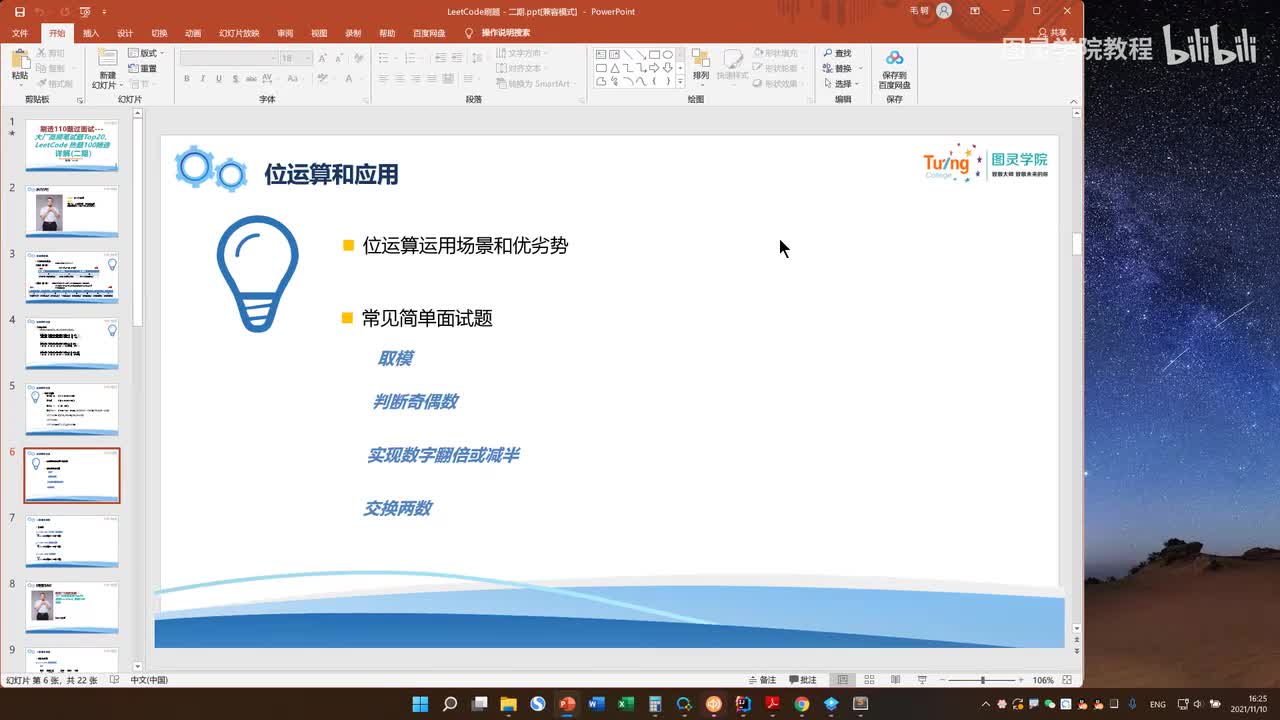This screenshot has height=720, width=1280.
Task: Switch to the Design (设计) tab
Action: pyautogui.click(x=125, y=33)
